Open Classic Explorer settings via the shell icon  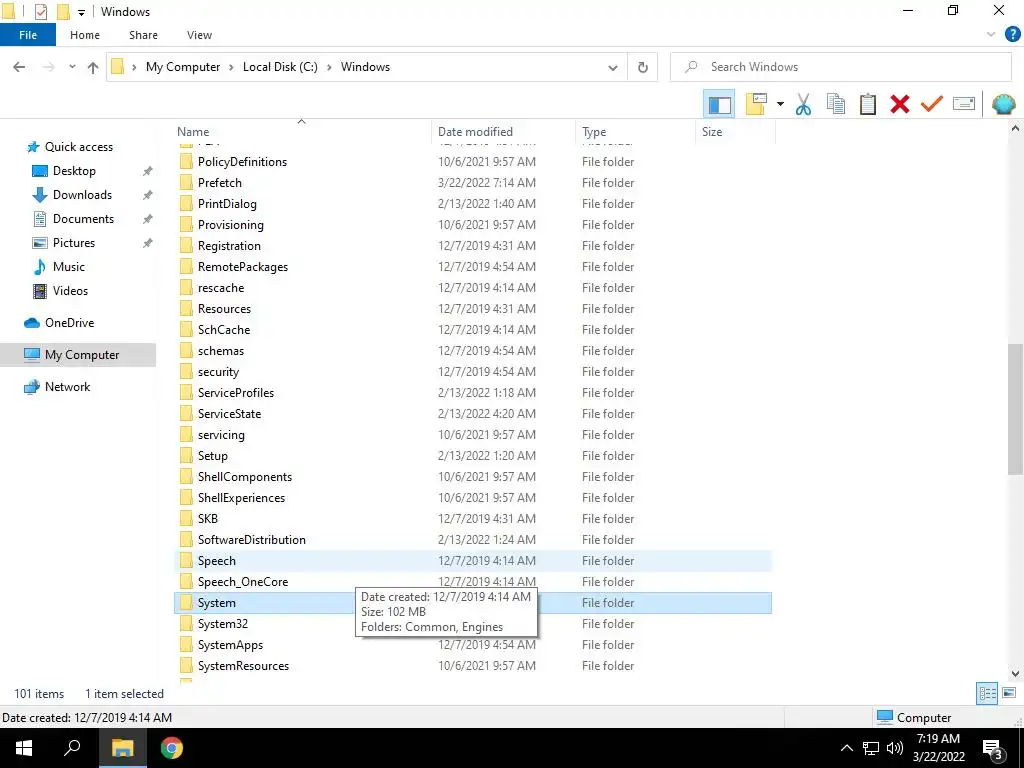point(1004,104)
